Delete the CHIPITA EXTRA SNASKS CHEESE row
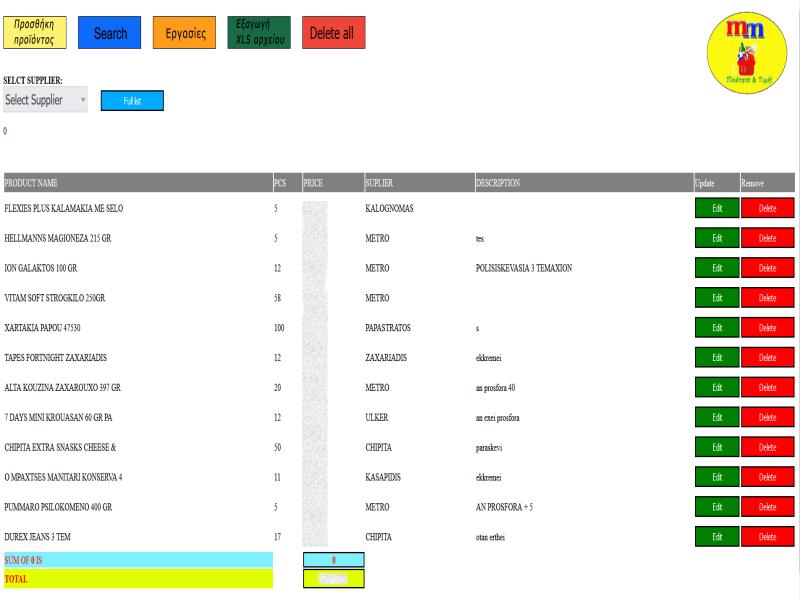This screenshot has height=600, width=800. (x=767, y=447)
